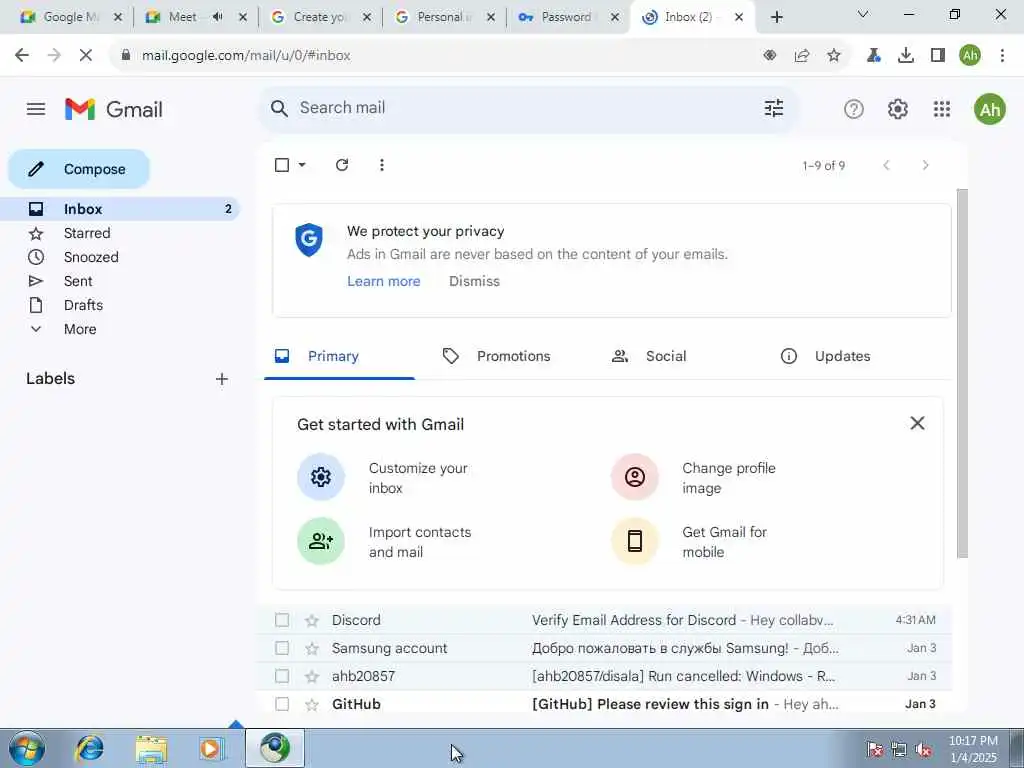Show search options filter icon
The width and height of the screenshot is (1024, 768).
(774, 108)
